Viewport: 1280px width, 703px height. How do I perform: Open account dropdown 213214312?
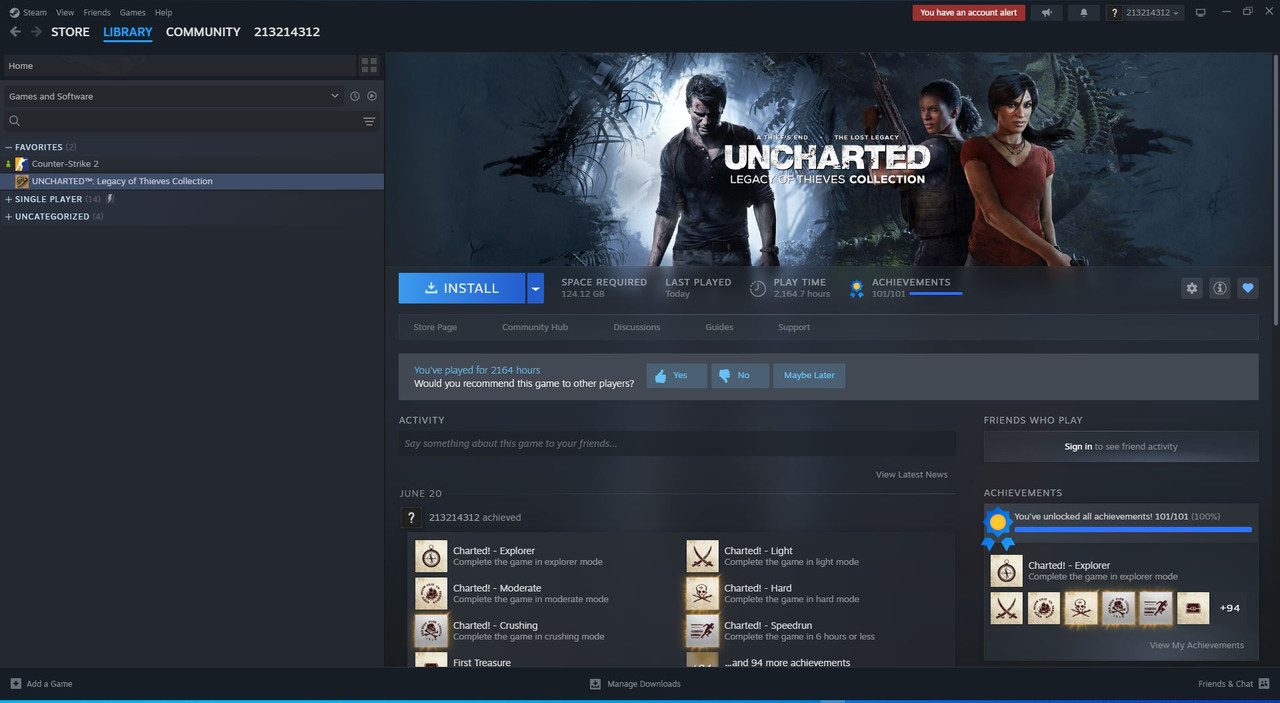click(x=1145, y=13)
